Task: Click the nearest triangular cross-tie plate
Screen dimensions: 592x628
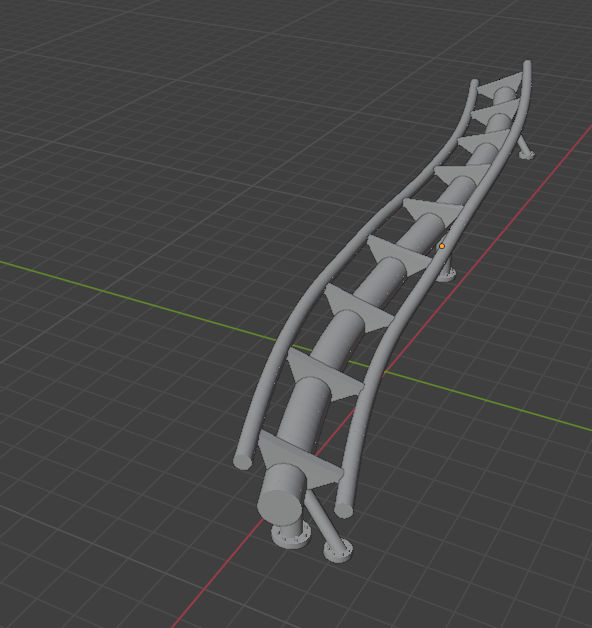Action: [300, 459]
